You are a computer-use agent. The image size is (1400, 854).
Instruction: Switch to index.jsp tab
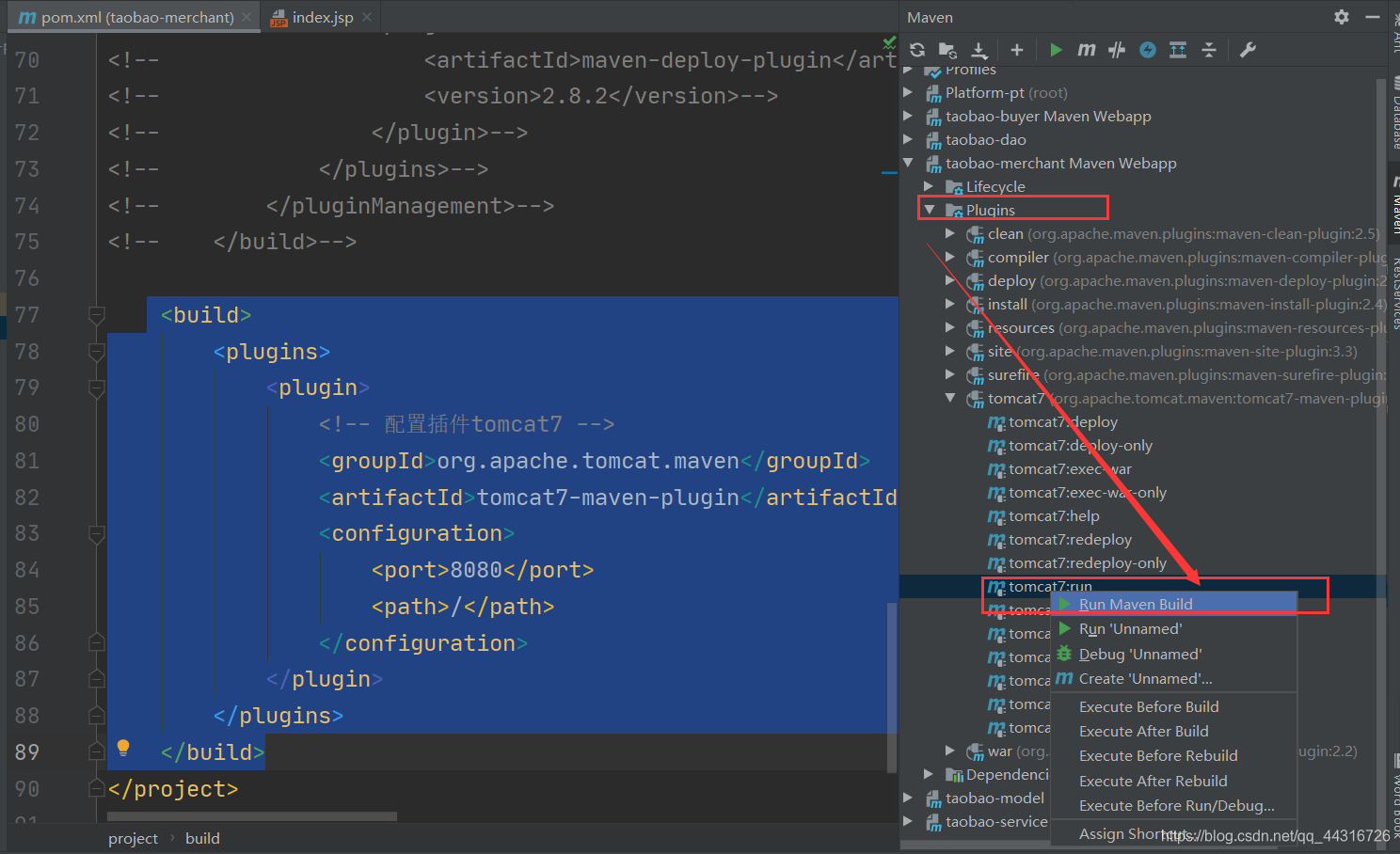[x=322, y=17]
